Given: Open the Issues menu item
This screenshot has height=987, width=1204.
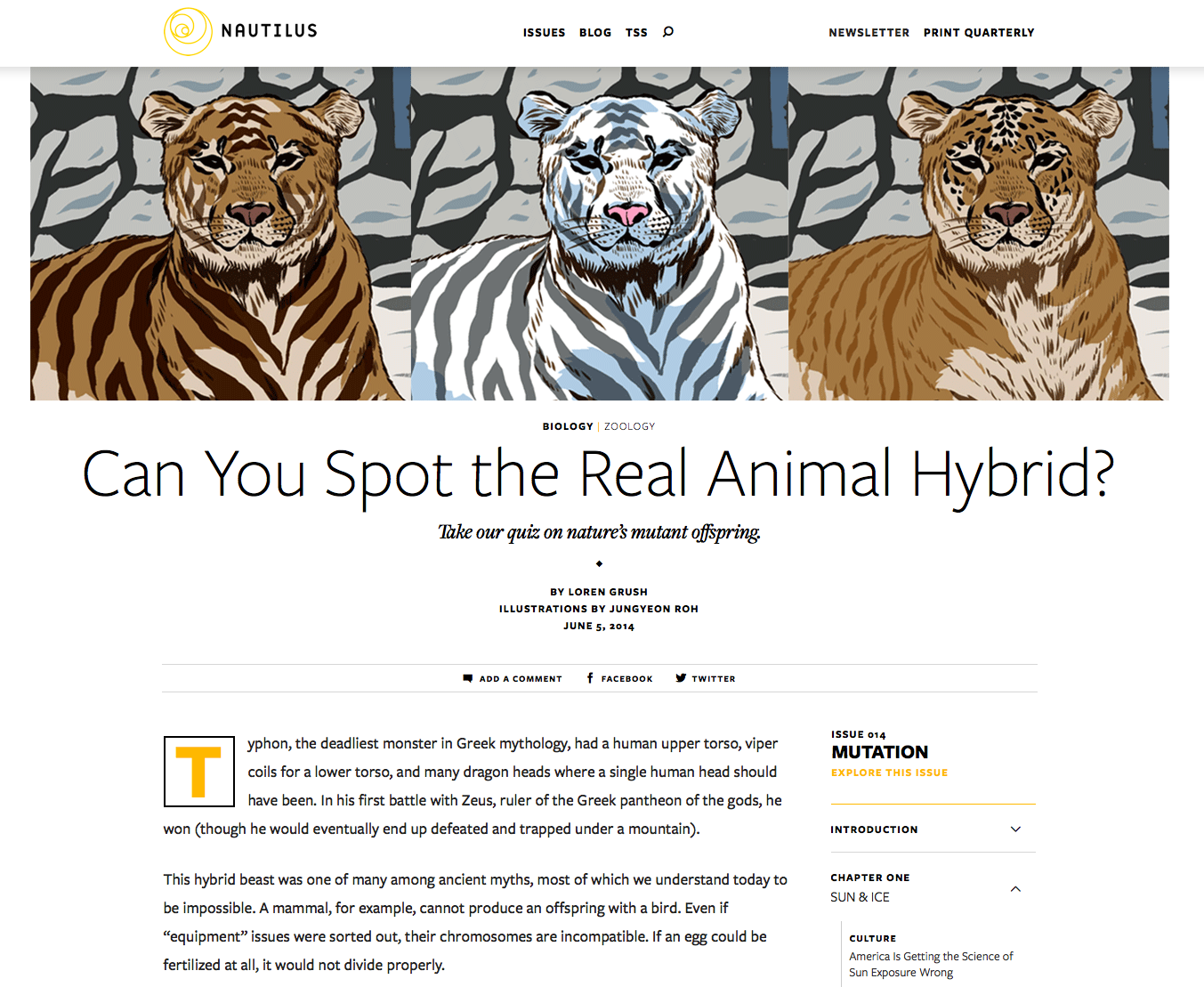Looking at the screenshot, I should 544,33.
